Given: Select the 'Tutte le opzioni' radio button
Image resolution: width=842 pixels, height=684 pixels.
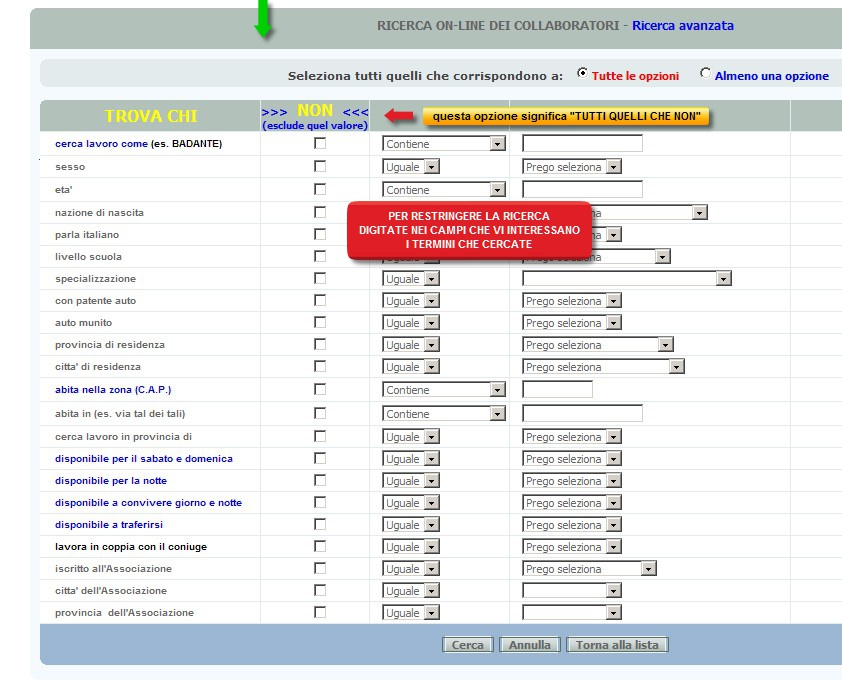Looking at the screenshot, I should pos(582,73).
